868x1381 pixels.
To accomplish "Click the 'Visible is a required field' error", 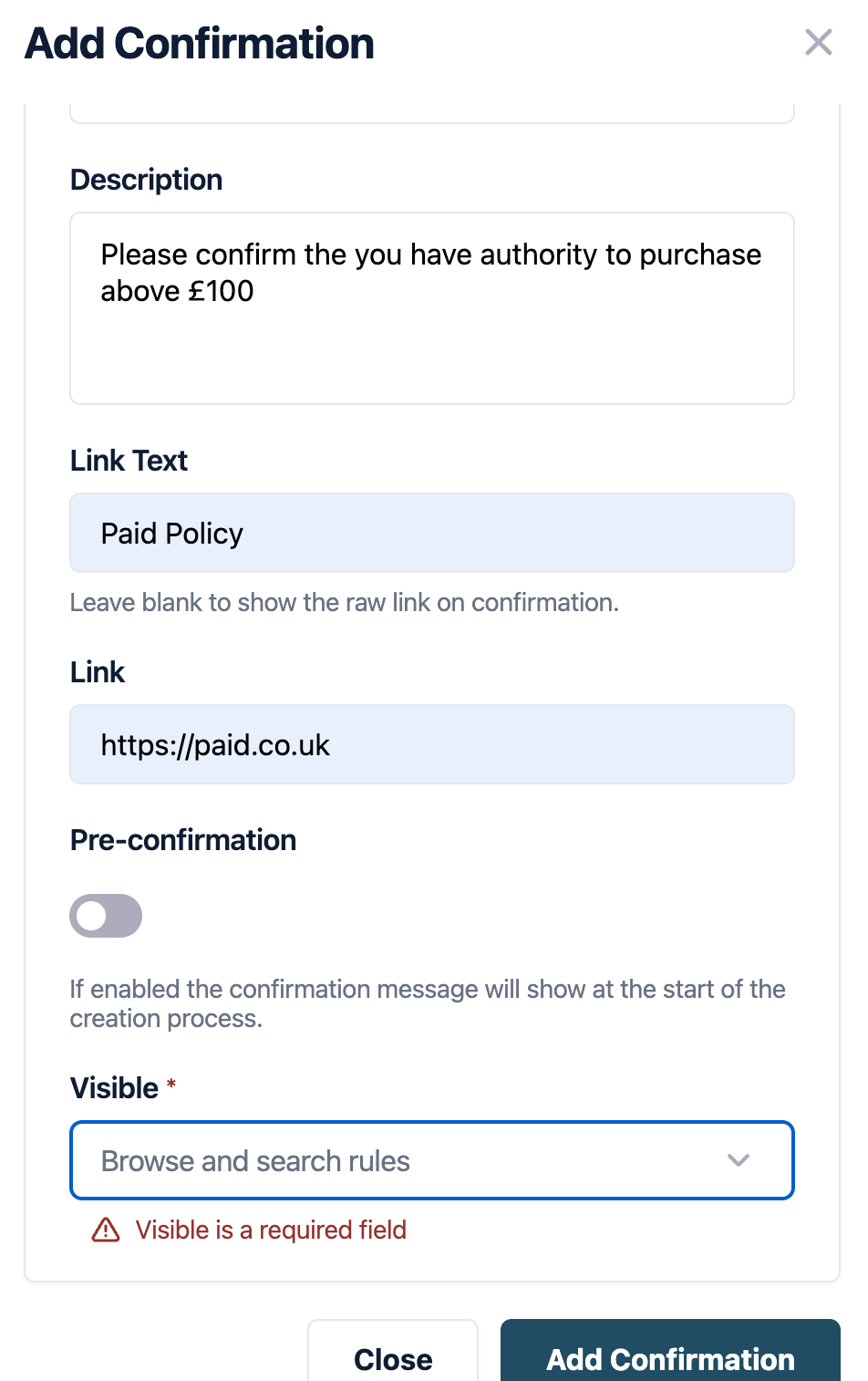I will [x=271, y=1230].
